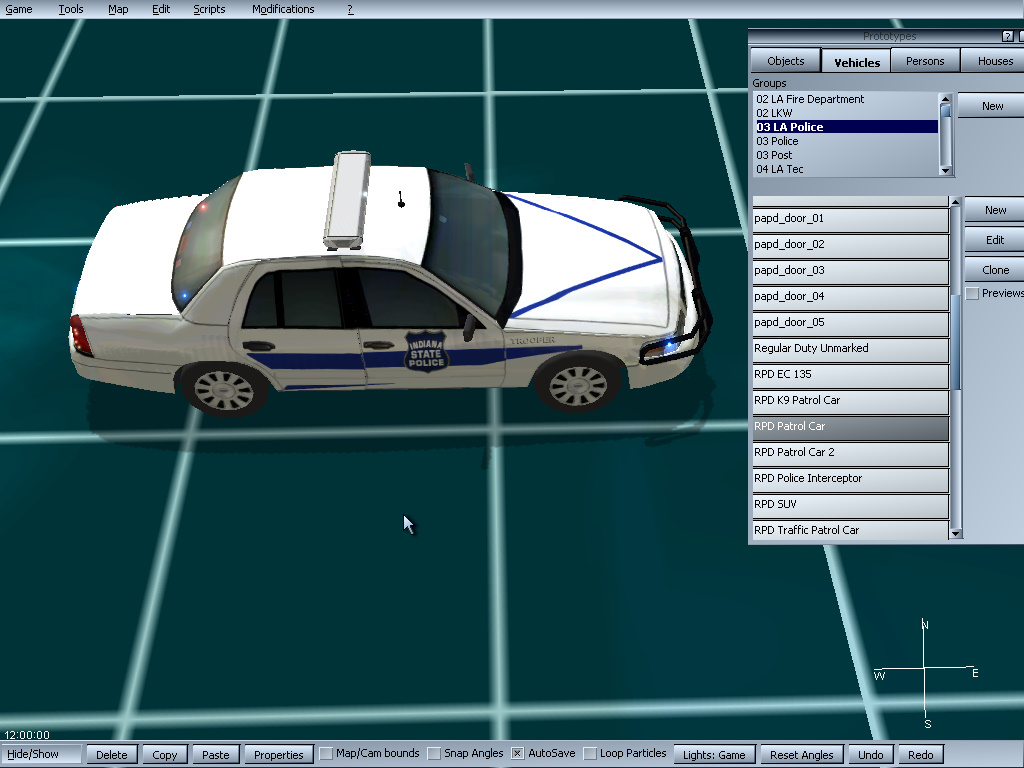
Task: Enable Snap Angles checkbox
Action: tap(434, 754)
